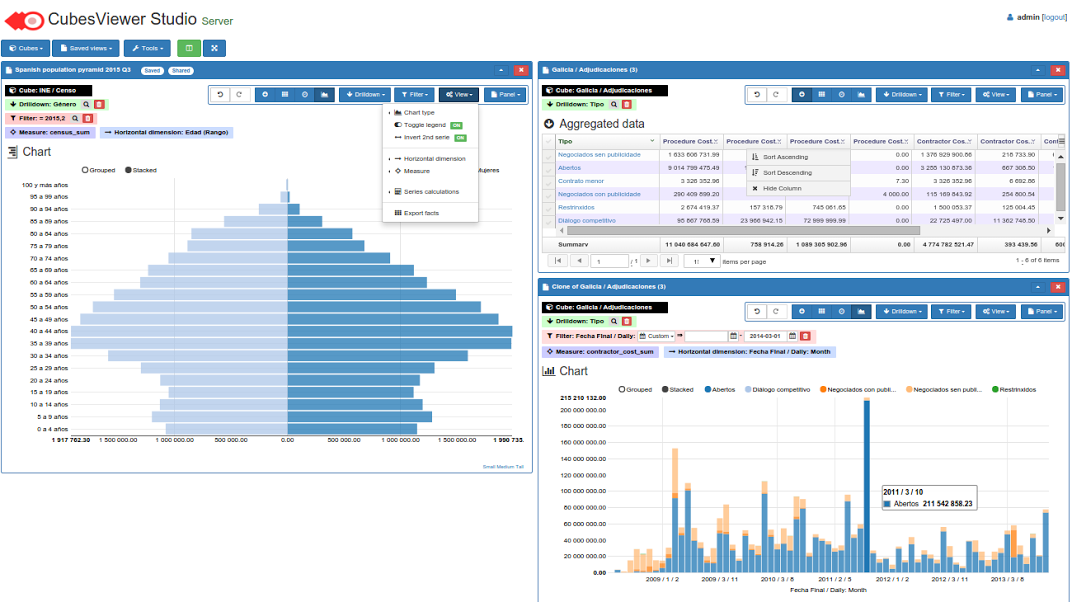Open grid menu icon at table top-right

tap(1062, 141)
